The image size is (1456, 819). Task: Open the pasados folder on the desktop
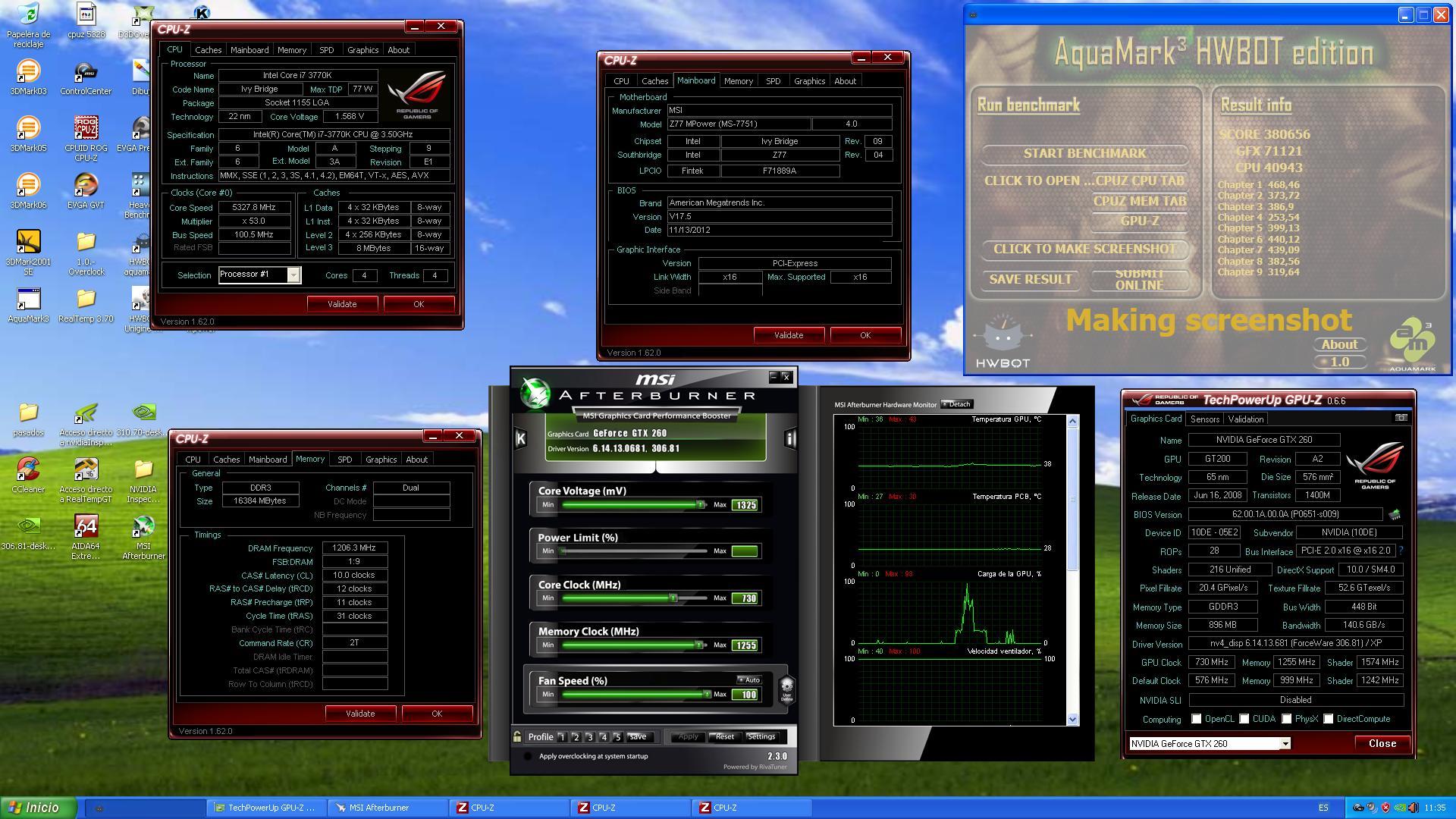28,419
